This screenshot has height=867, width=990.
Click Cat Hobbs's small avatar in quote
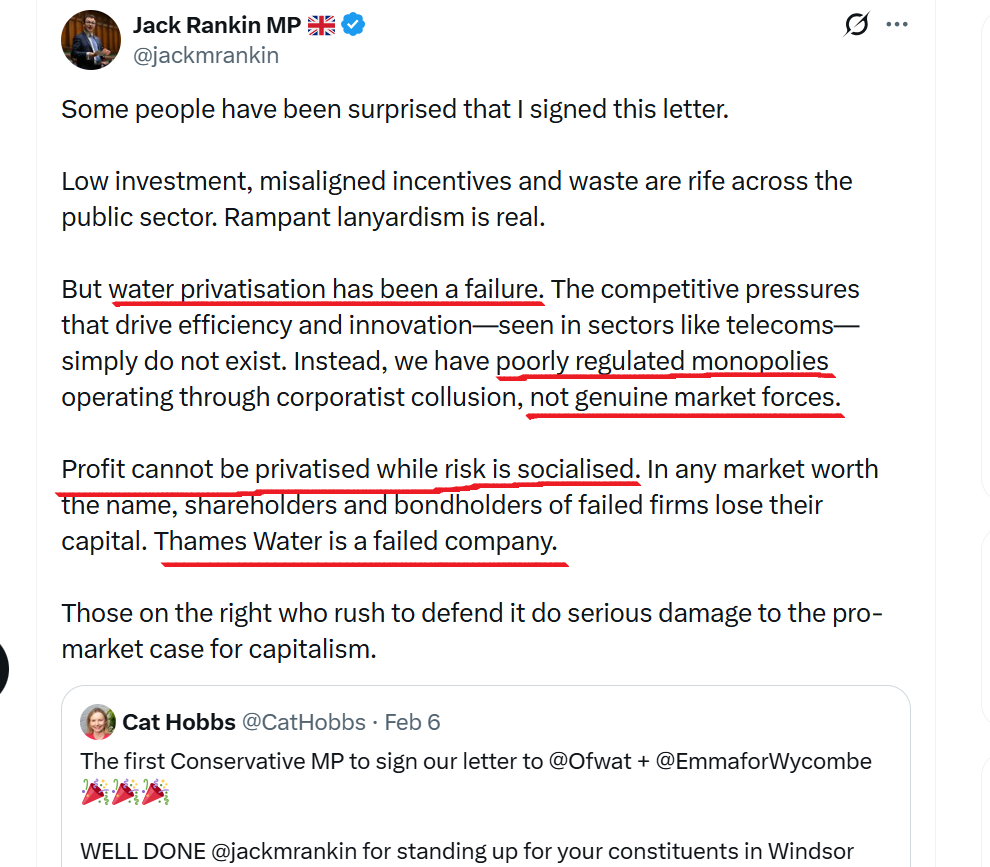point(98,721)
